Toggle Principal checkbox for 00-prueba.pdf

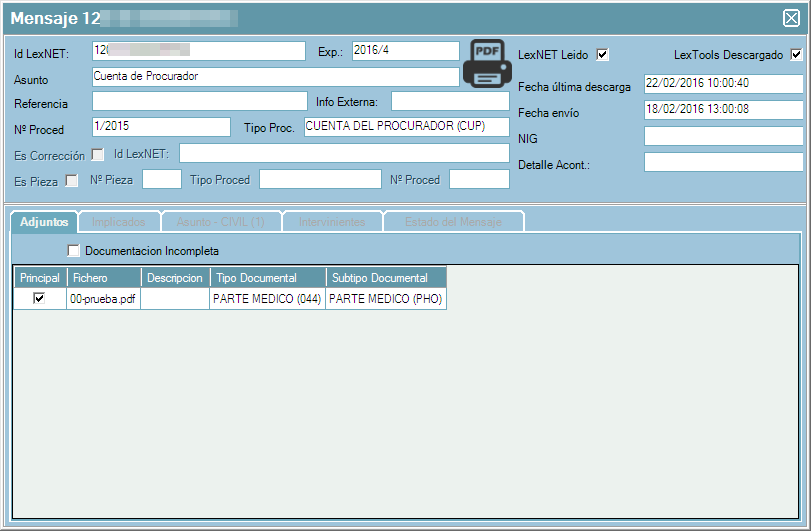pyautogui.click(x=39, y=298)
